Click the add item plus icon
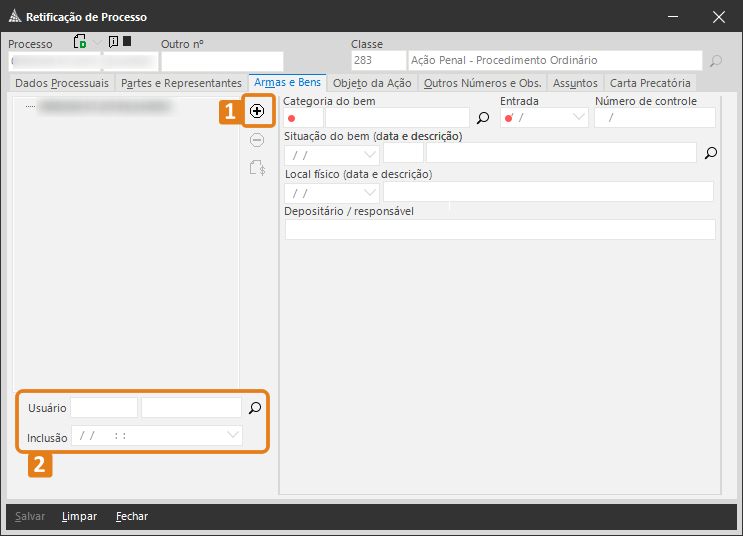The height and width of the screenshot is (536, 743). pos(257,111)
